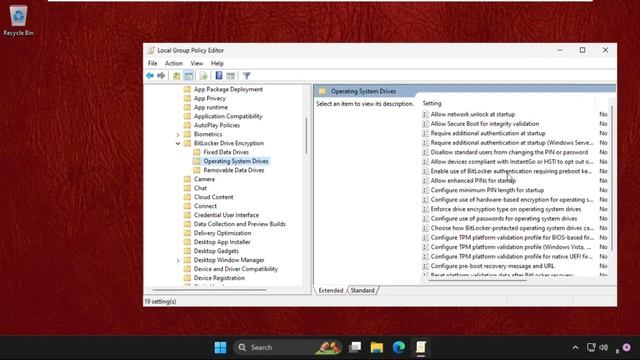640x360 pixels.
Task: Toggle Show/Hide Console Tree icon
Action: [189, 76]
